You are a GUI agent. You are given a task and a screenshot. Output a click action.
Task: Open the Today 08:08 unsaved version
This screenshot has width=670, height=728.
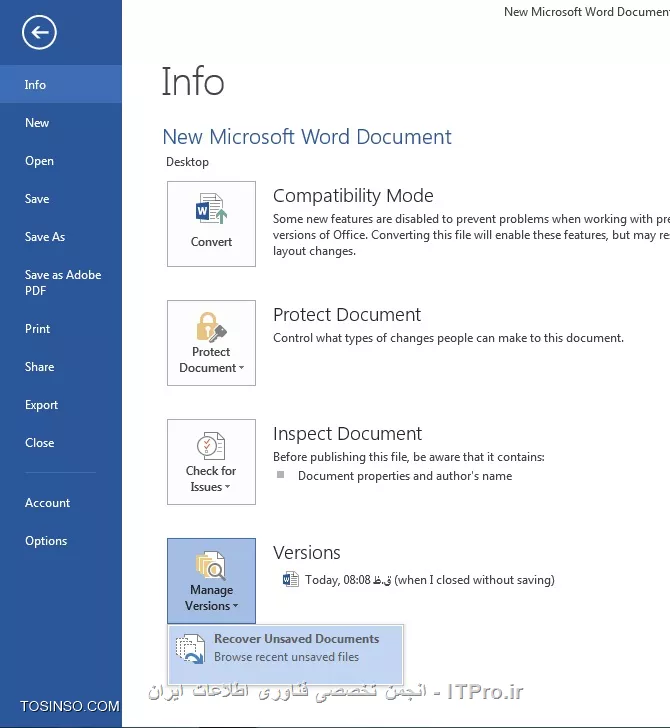pyautogui.click(x=418, y=580)
